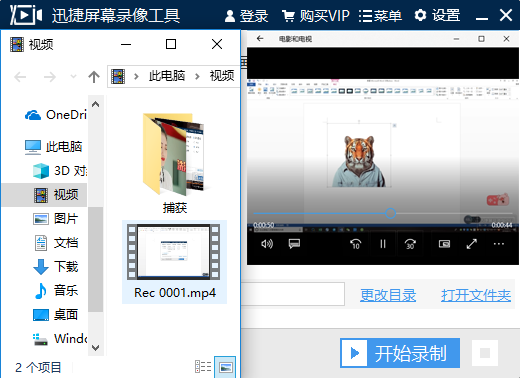Open the 3D 对象 folder in sidebar
The width and height of the screenshot is (520, 378).
pos(60,171)
